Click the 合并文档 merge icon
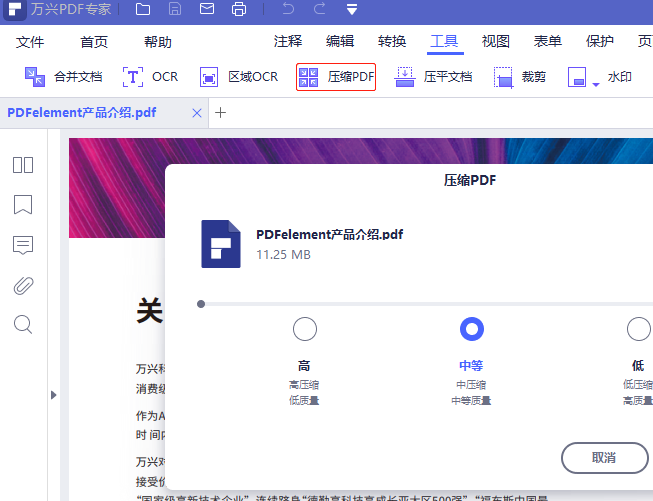The image size is (653, 501). (x=35, y=77)
